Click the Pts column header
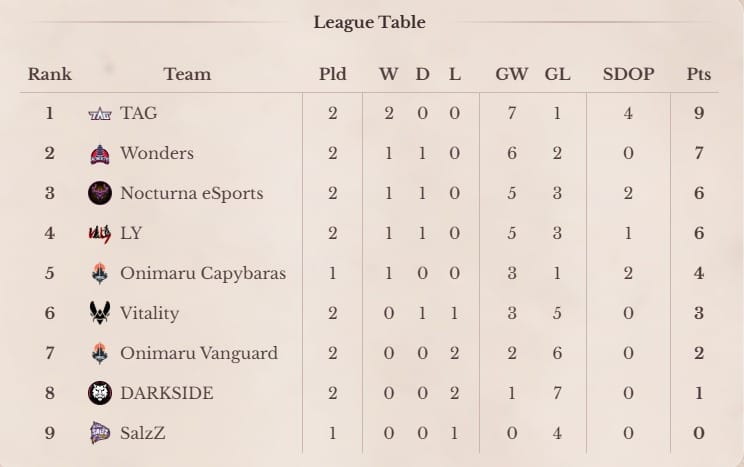The image size is (744, 467). tap(699, 74)
